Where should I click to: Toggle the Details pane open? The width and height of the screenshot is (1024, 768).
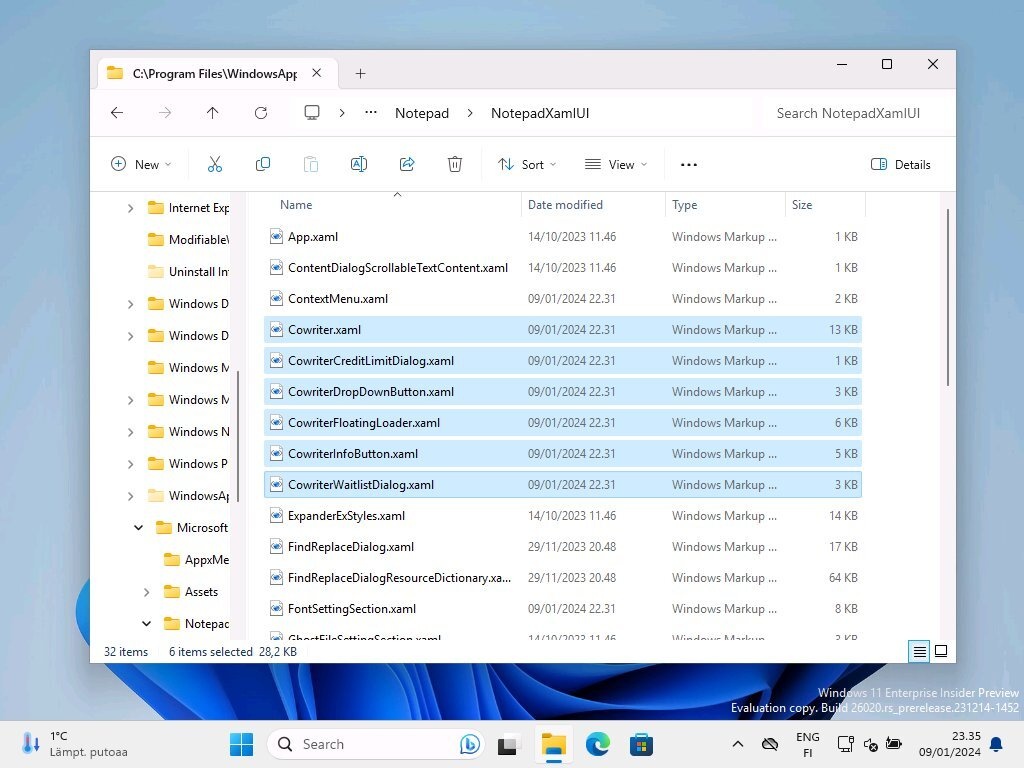[899, 164]
